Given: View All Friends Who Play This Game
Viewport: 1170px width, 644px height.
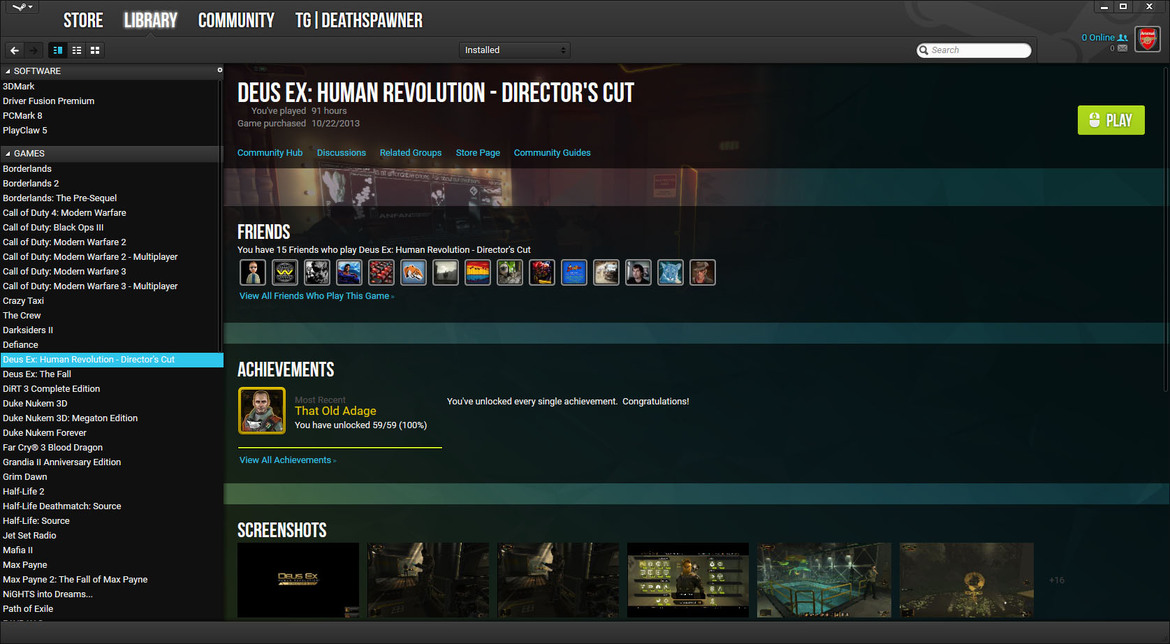Looking at the screenshot, I should pos(316,296).
